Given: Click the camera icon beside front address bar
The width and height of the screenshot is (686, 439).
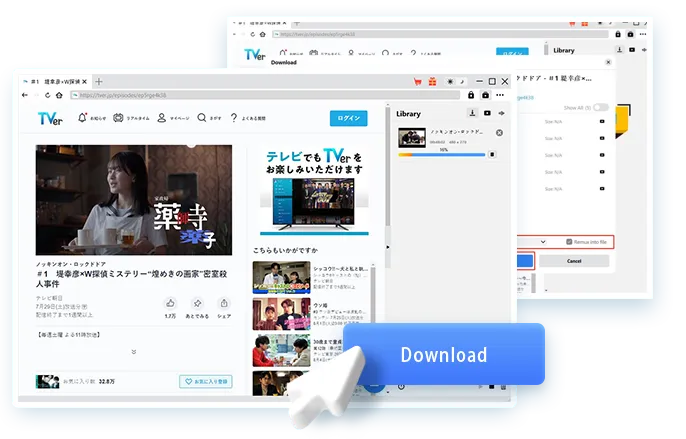Looking at the screenshot, I should click(x=485, y=95).
